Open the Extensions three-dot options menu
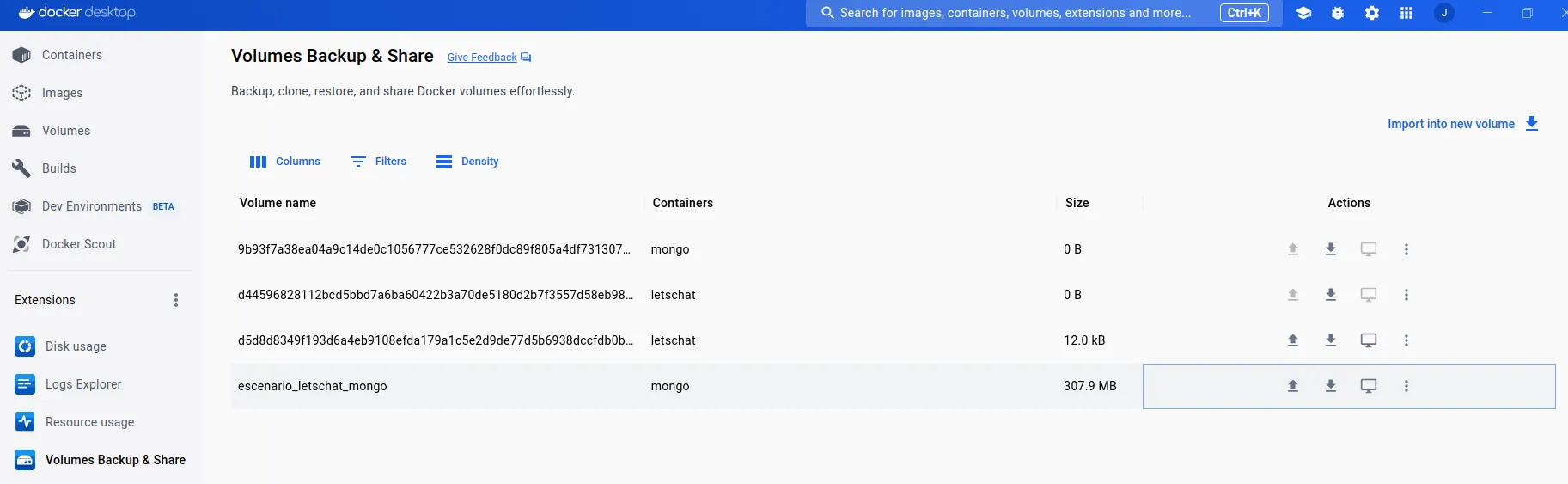 point(176,300)
